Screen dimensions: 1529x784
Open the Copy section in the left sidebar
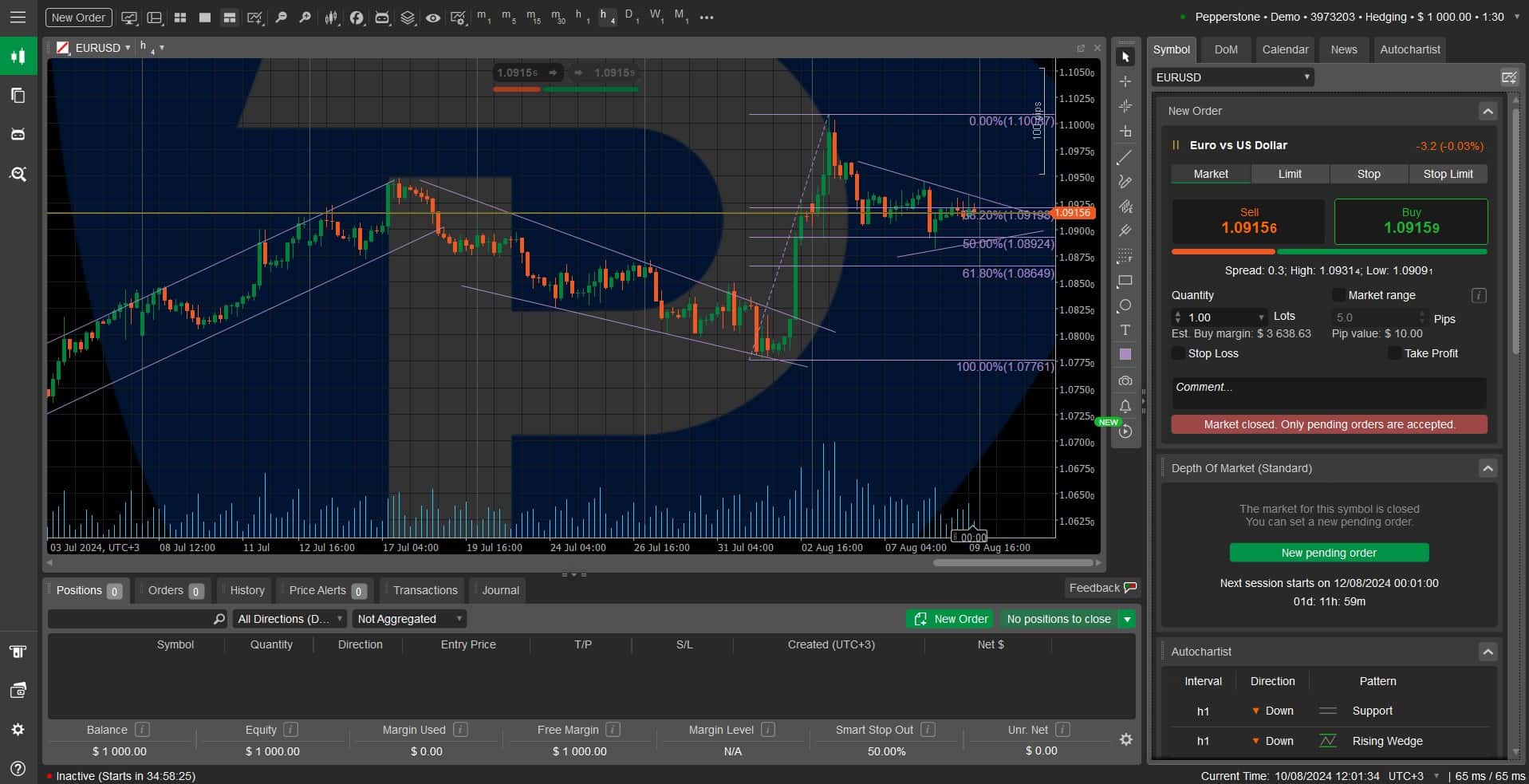pyautogui.click(x=18, y=95)
